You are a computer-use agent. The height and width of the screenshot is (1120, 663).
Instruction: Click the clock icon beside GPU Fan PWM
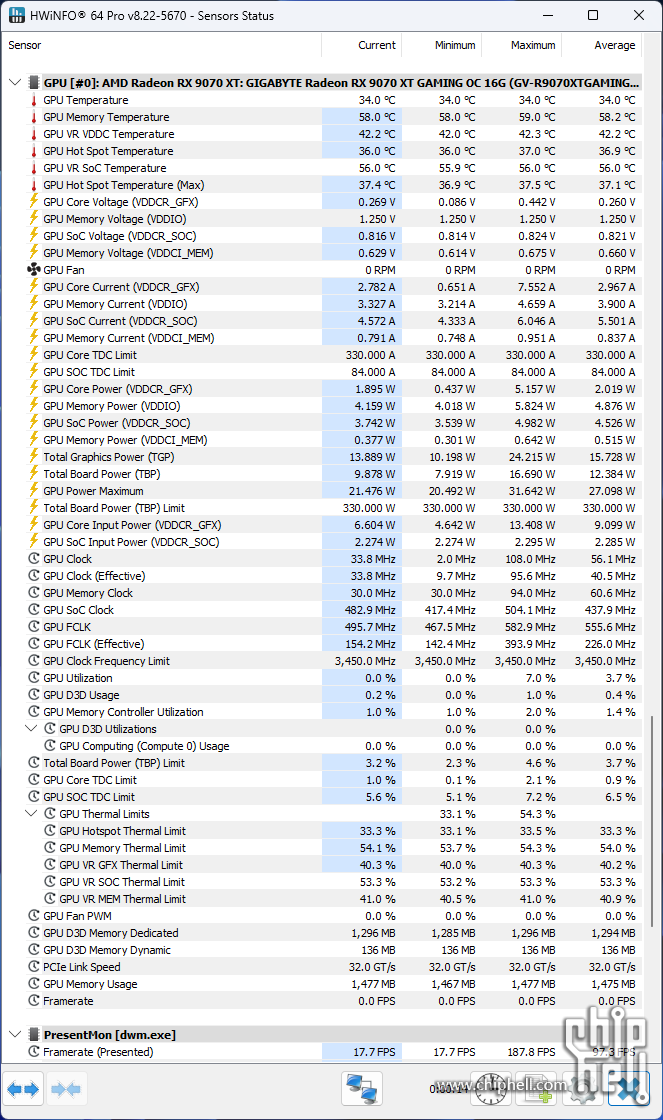click(x=34, y=916)
